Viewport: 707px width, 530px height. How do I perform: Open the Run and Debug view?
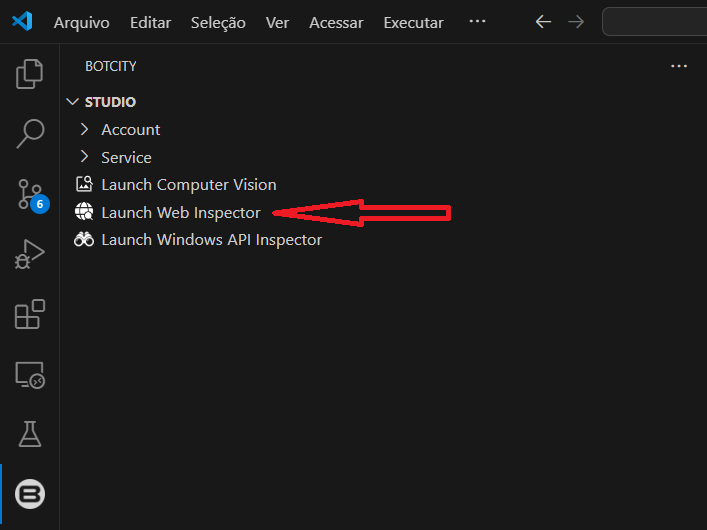pyautogui.click(x=30, y=255)
